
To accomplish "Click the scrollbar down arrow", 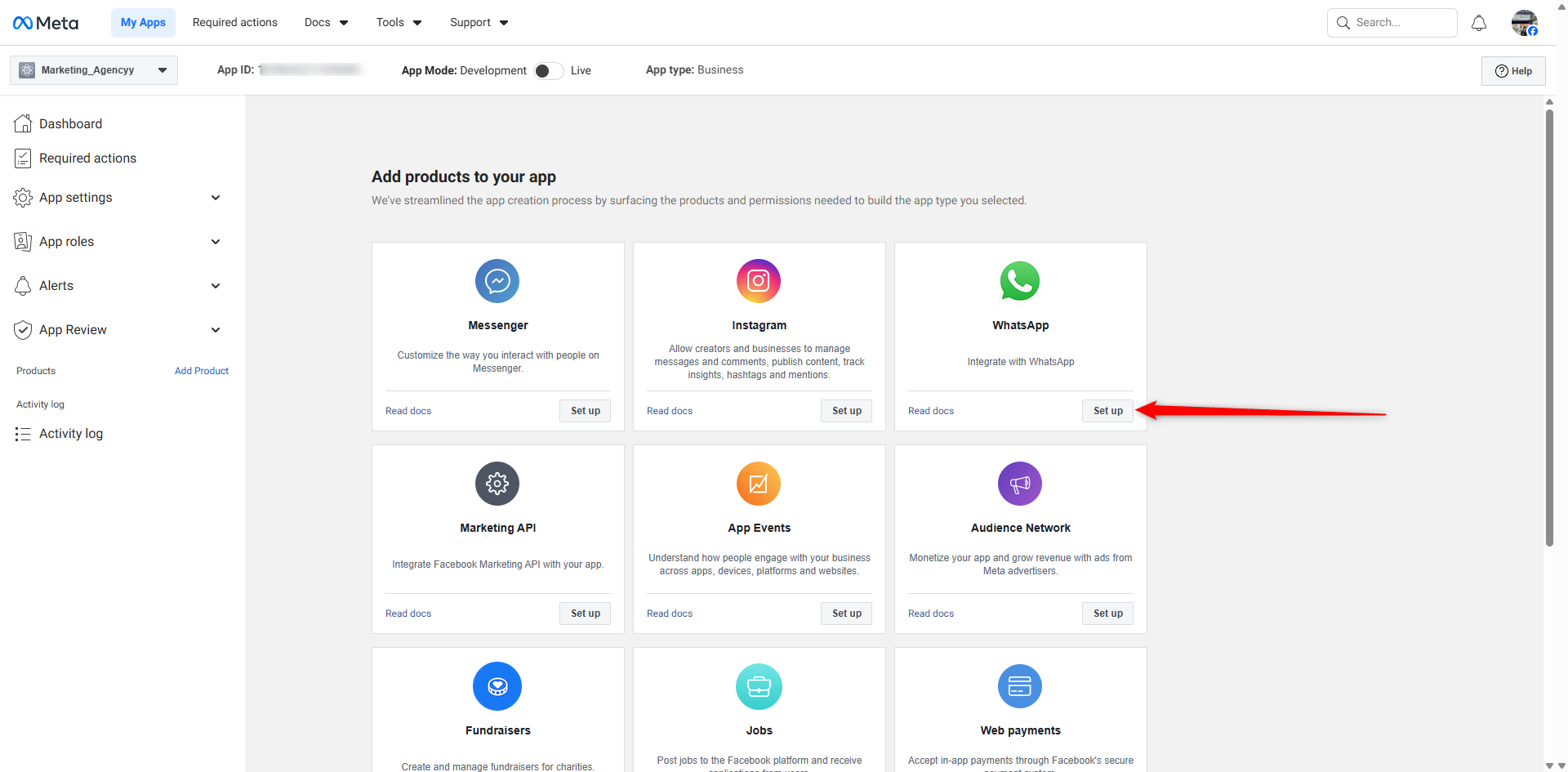I will (1549, 766).
